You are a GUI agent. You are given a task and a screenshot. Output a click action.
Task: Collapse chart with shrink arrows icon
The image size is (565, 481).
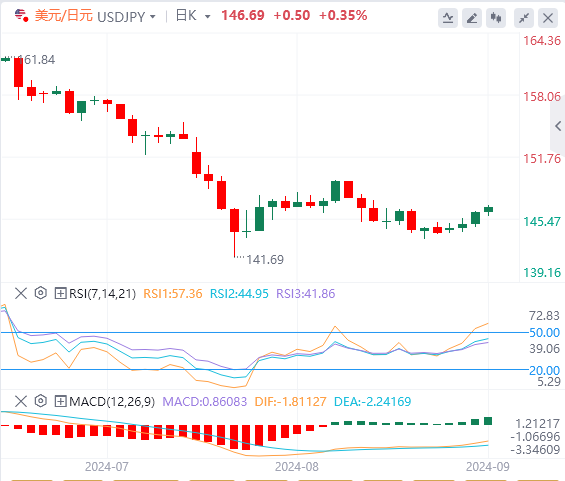(x=524, y=18)
